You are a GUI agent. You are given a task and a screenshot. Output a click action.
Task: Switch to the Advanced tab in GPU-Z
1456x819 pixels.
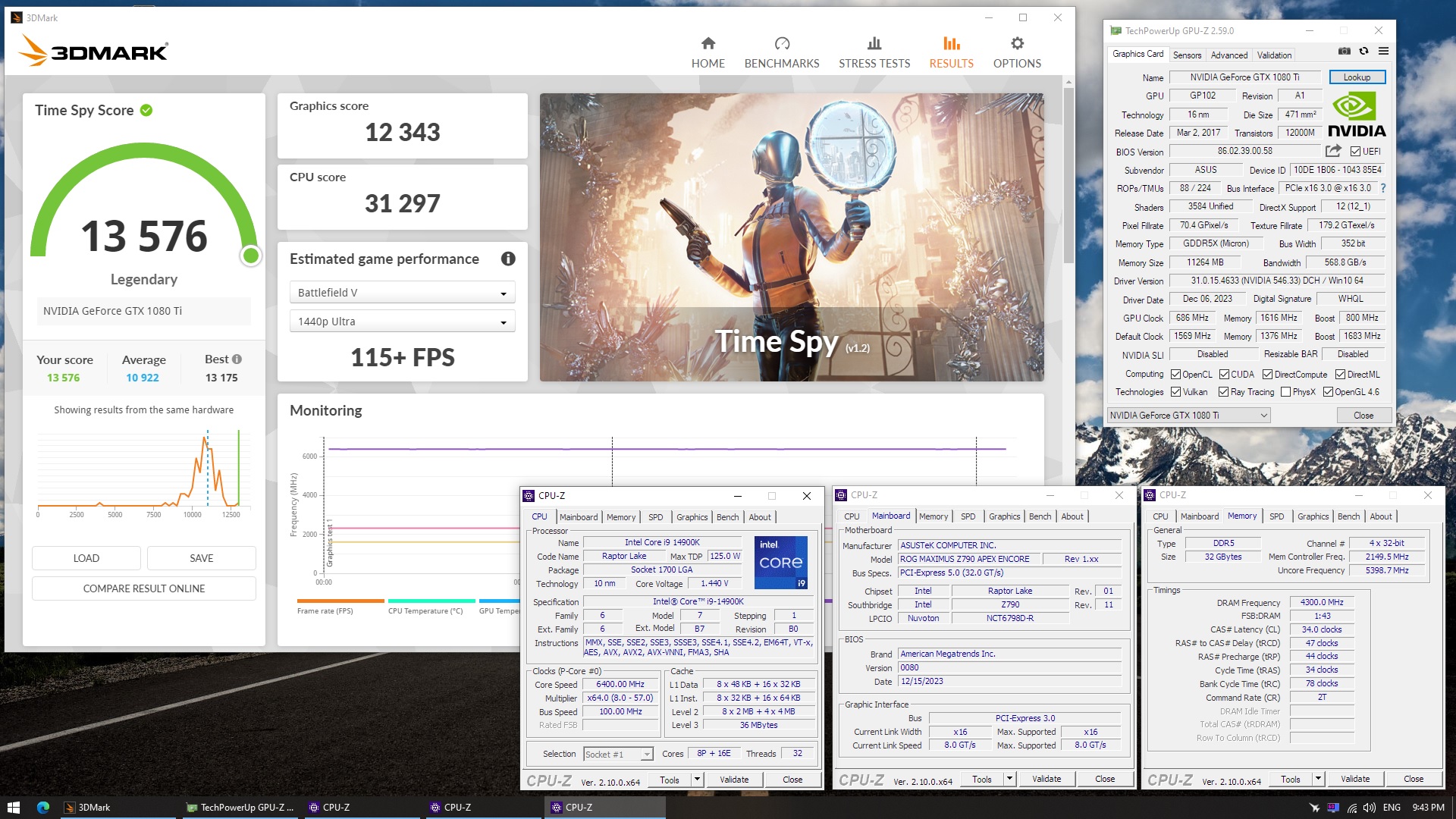pyautogui.click(x=1229, y=55)
